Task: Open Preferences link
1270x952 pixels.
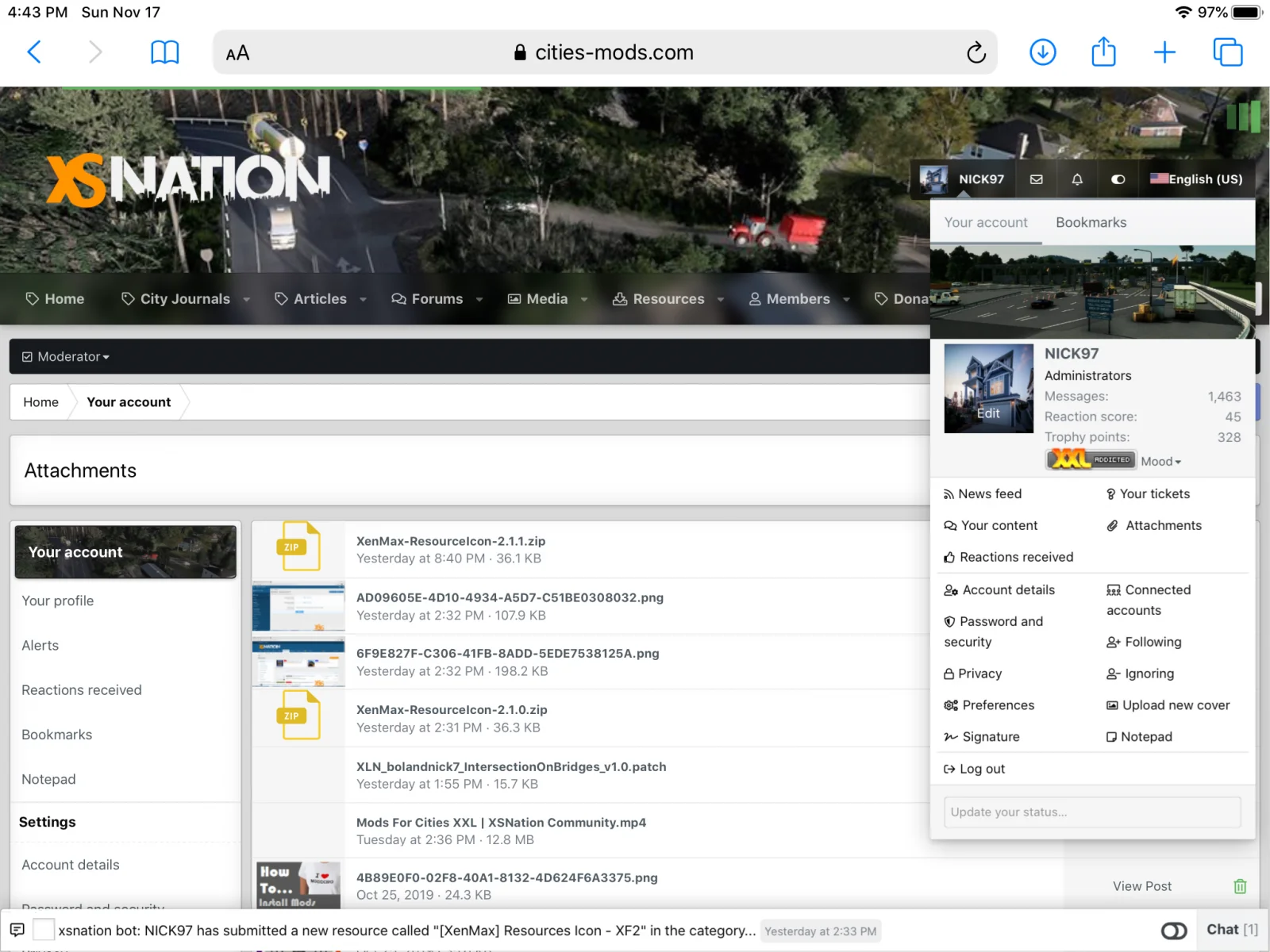Action: 989,705
